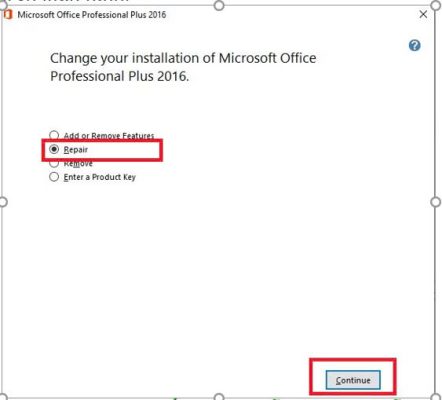
Task: Click the Add or Remove Features label text
Action: point(109,136)
